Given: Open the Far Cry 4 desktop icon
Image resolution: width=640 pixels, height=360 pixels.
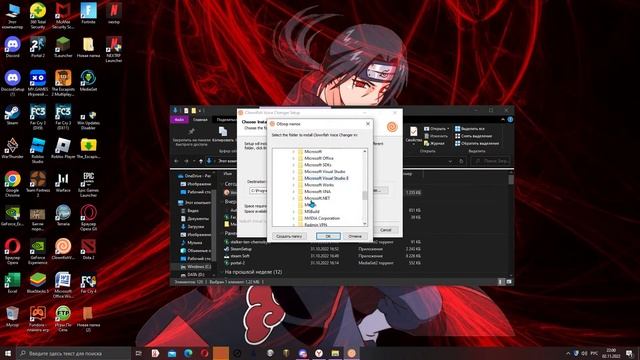Looking at the screenshot, I should (88, 283).
